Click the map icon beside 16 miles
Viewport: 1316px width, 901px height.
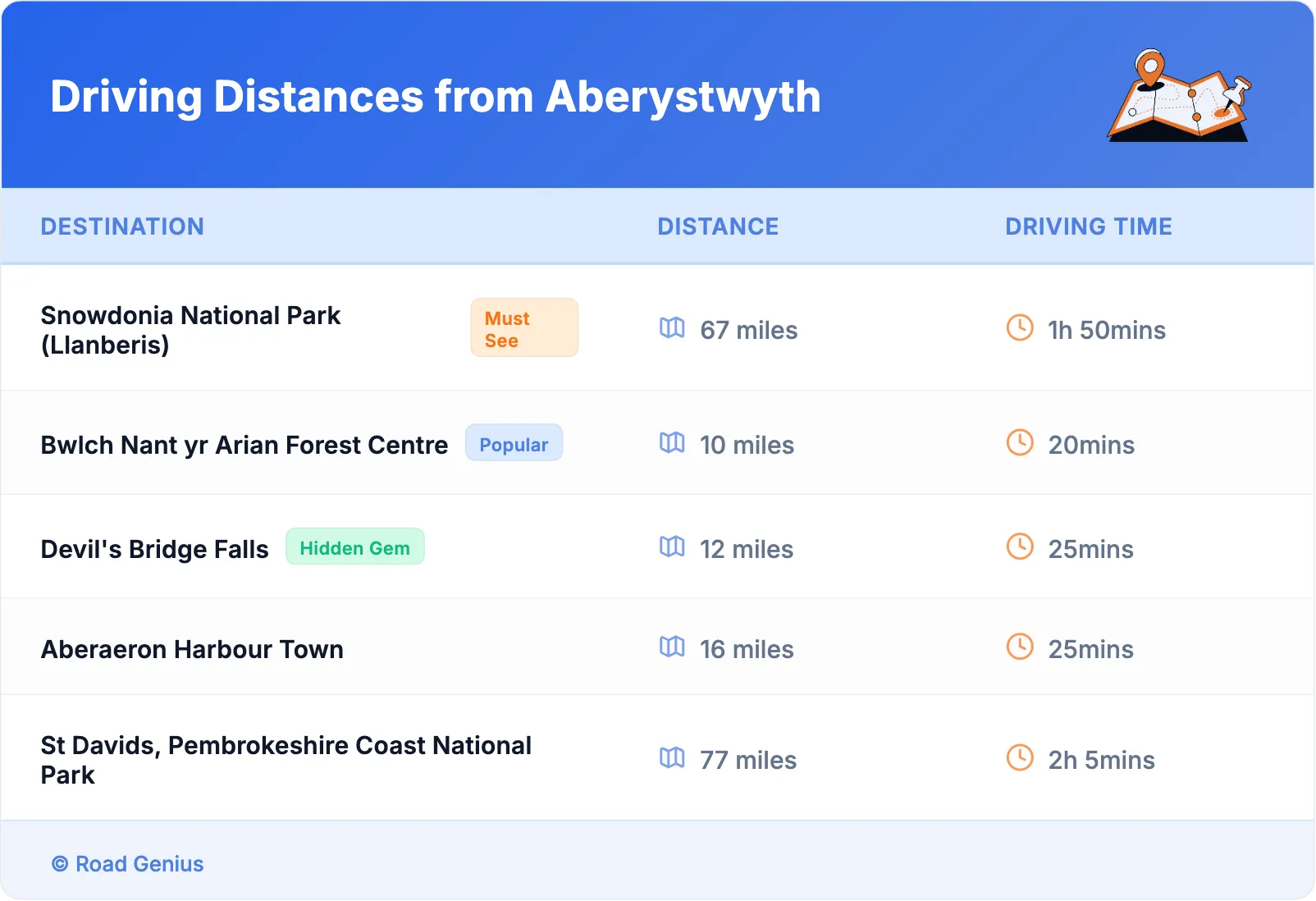click(672, 647)
